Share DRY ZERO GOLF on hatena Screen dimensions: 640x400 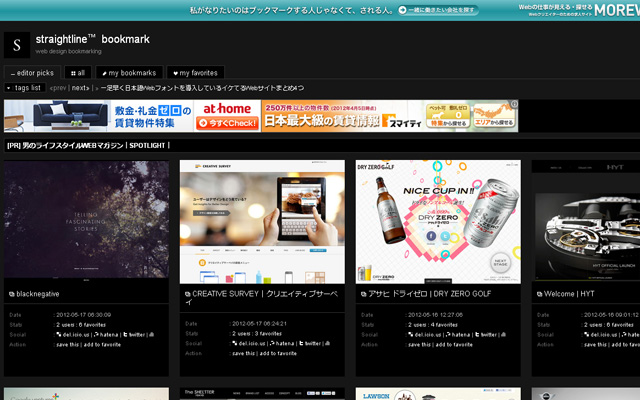458,335
